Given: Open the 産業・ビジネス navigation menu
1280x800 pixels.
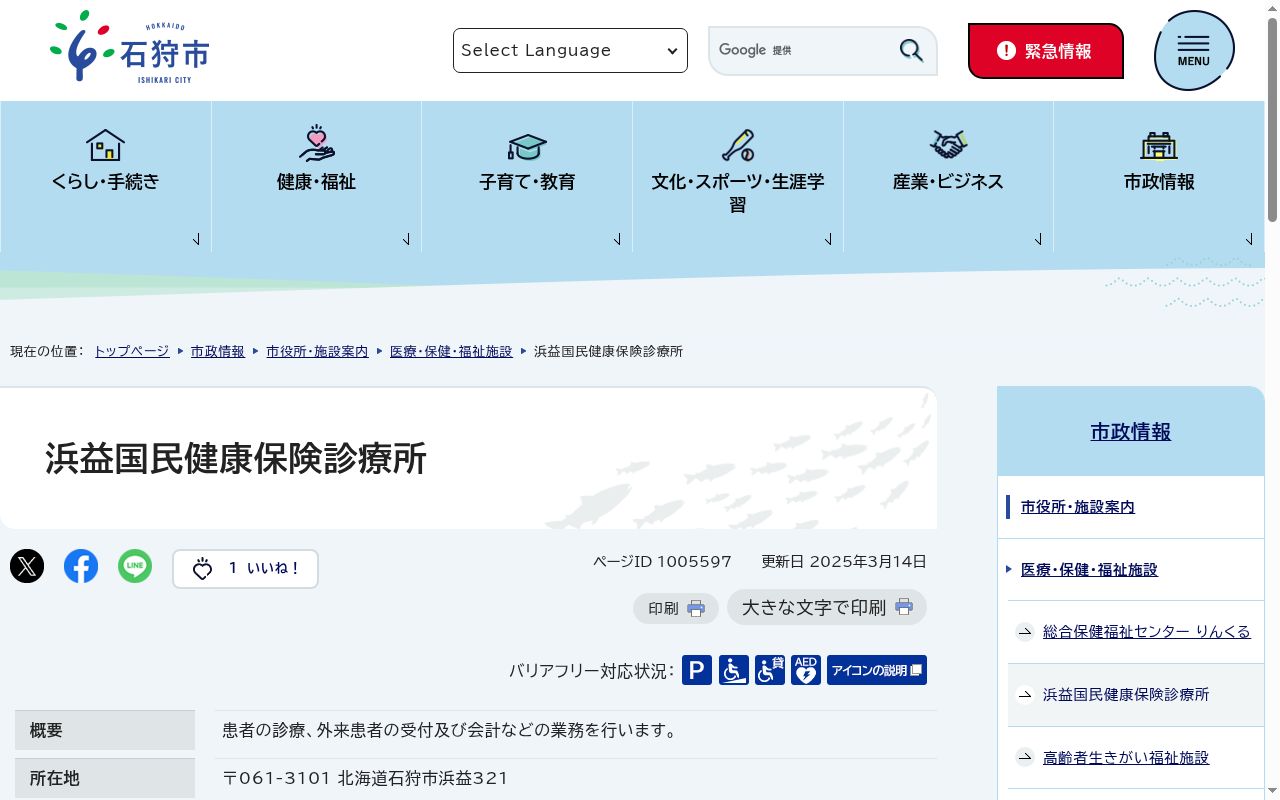Looking at the screenshot, I should [948, 177].
